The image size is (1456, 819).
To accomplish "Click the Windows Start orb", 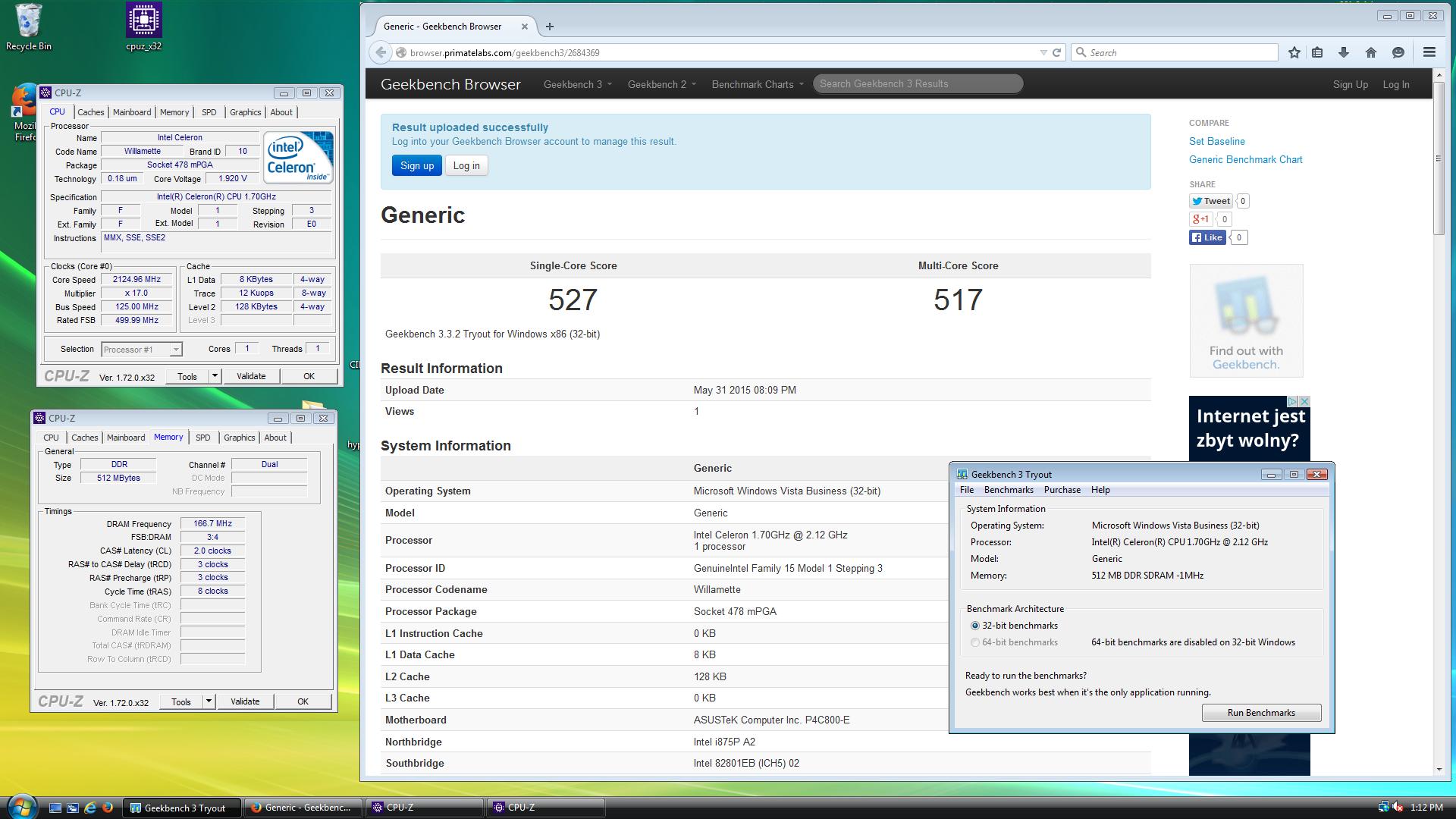I will 20,807.
